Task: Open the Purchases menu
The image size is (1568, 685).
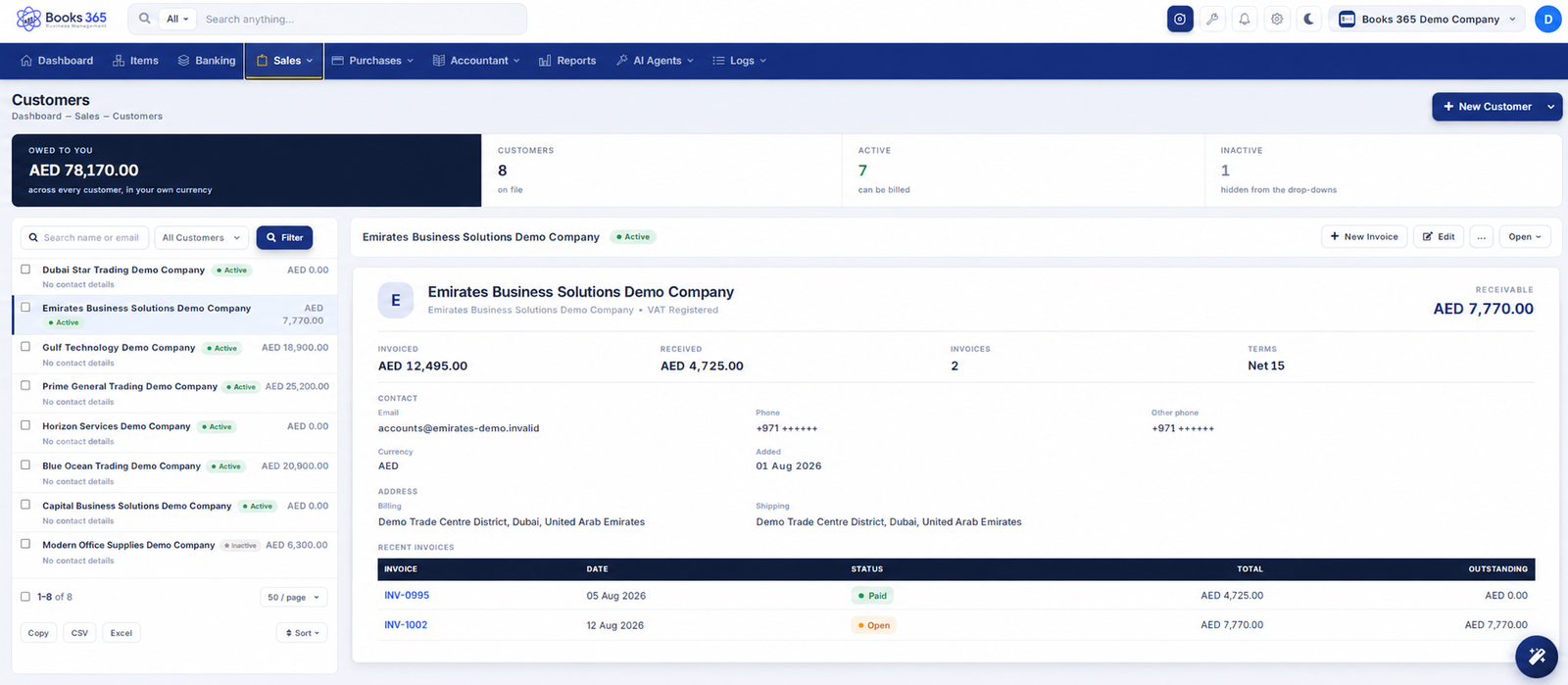Action: coord(372,61)
